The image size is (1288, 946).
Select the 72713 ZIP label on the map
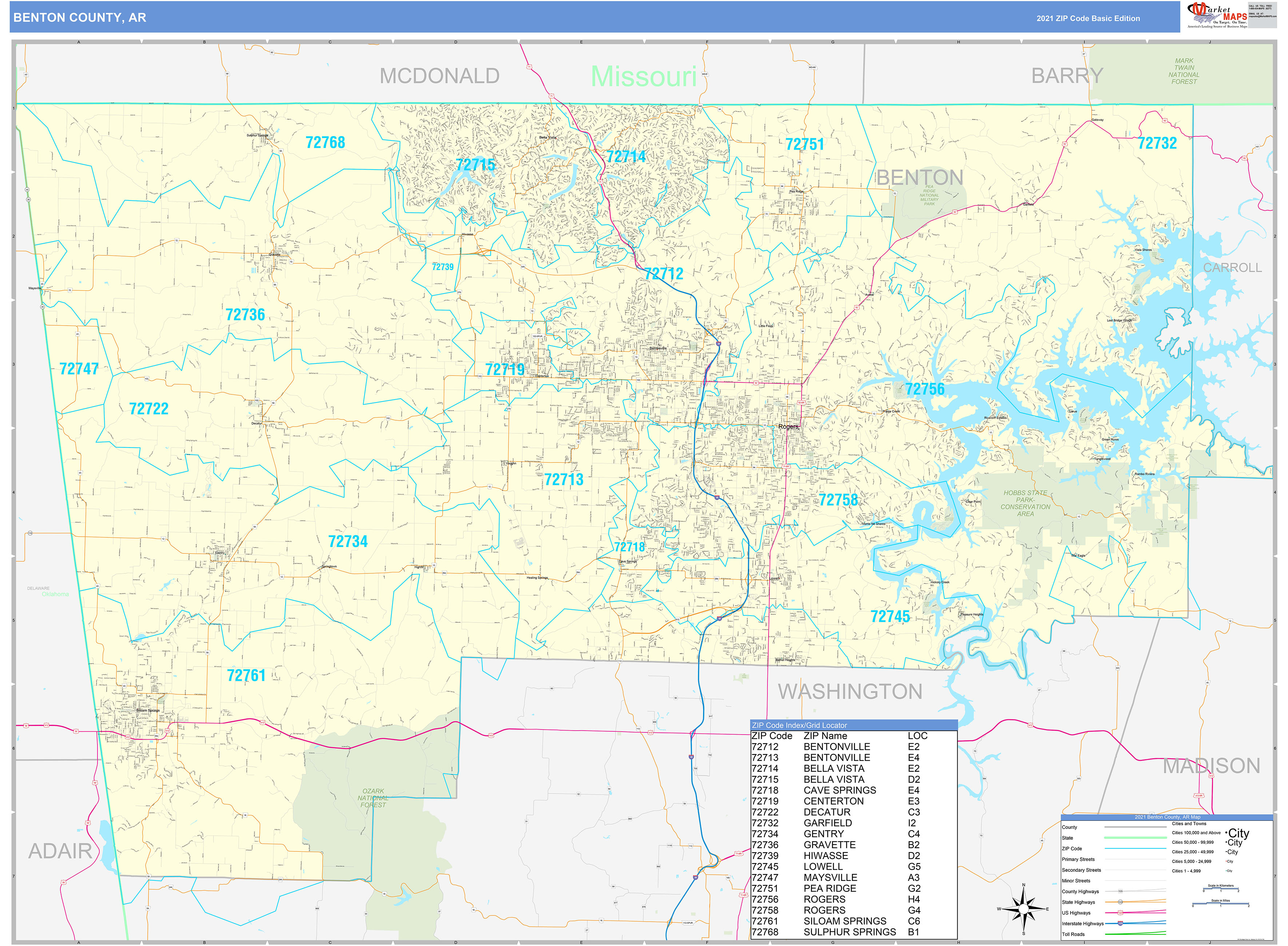[563, 480]
